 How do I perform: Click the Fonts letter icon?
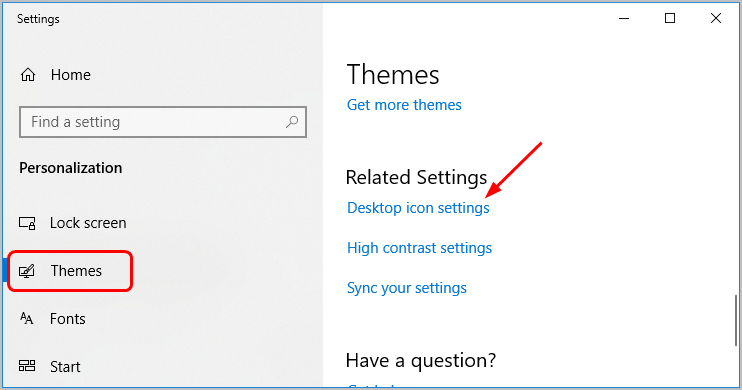pyautogui.click(x=27, y=319)
